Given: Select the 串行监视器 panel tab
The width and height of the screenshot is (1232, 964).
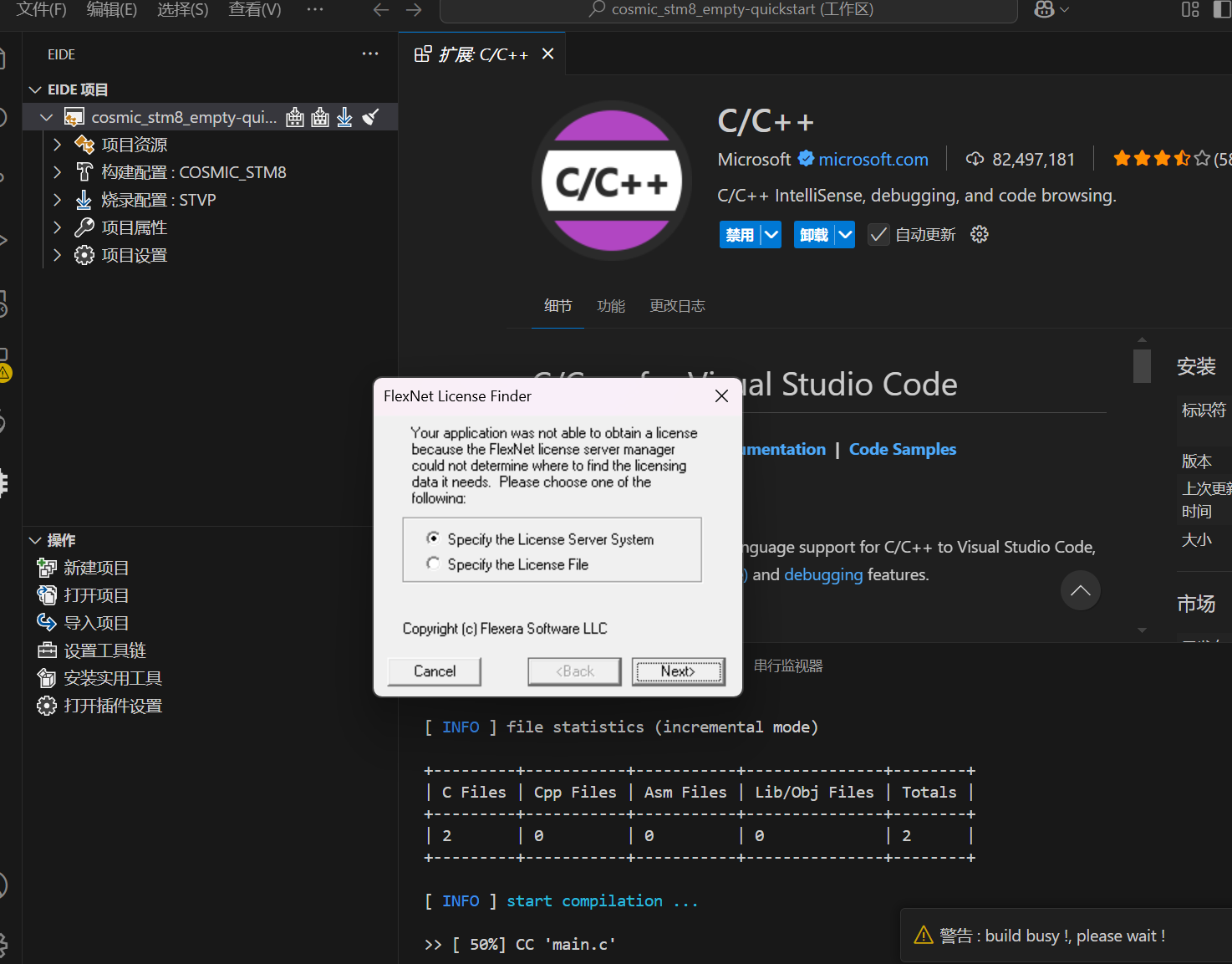Looking at the screenshot, I should (788, 666).
